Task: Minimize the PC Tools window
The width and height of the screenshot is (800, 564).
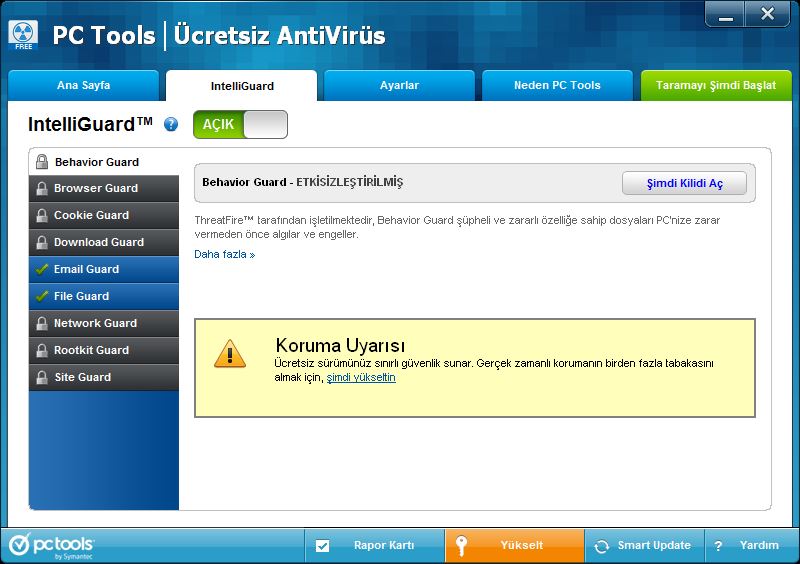Action: 725,14
